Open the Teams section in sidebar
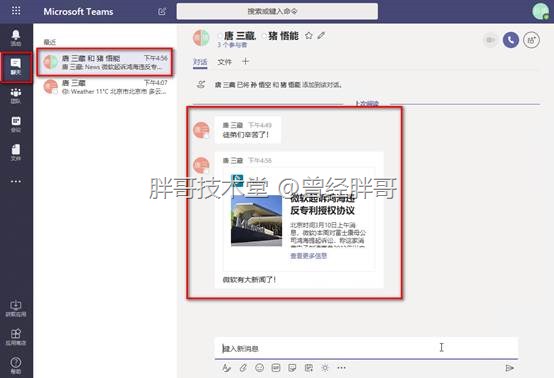 point(16,96)
